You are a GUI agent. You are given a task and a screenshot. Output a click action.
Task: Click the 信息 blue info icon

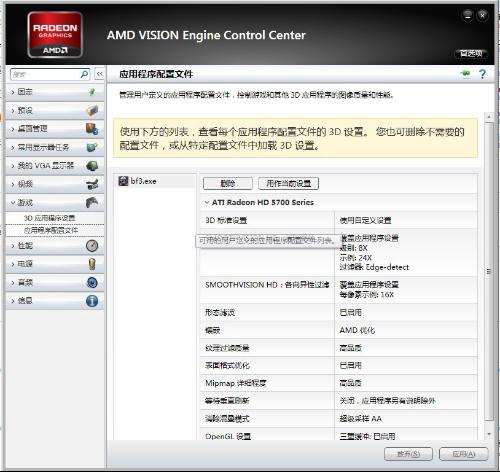92,301
